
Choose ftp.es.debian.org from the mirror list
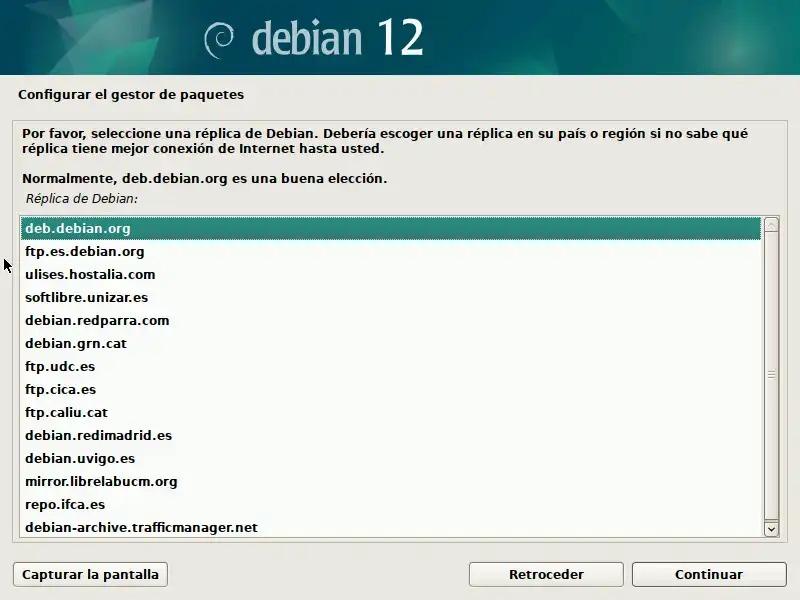391,252
